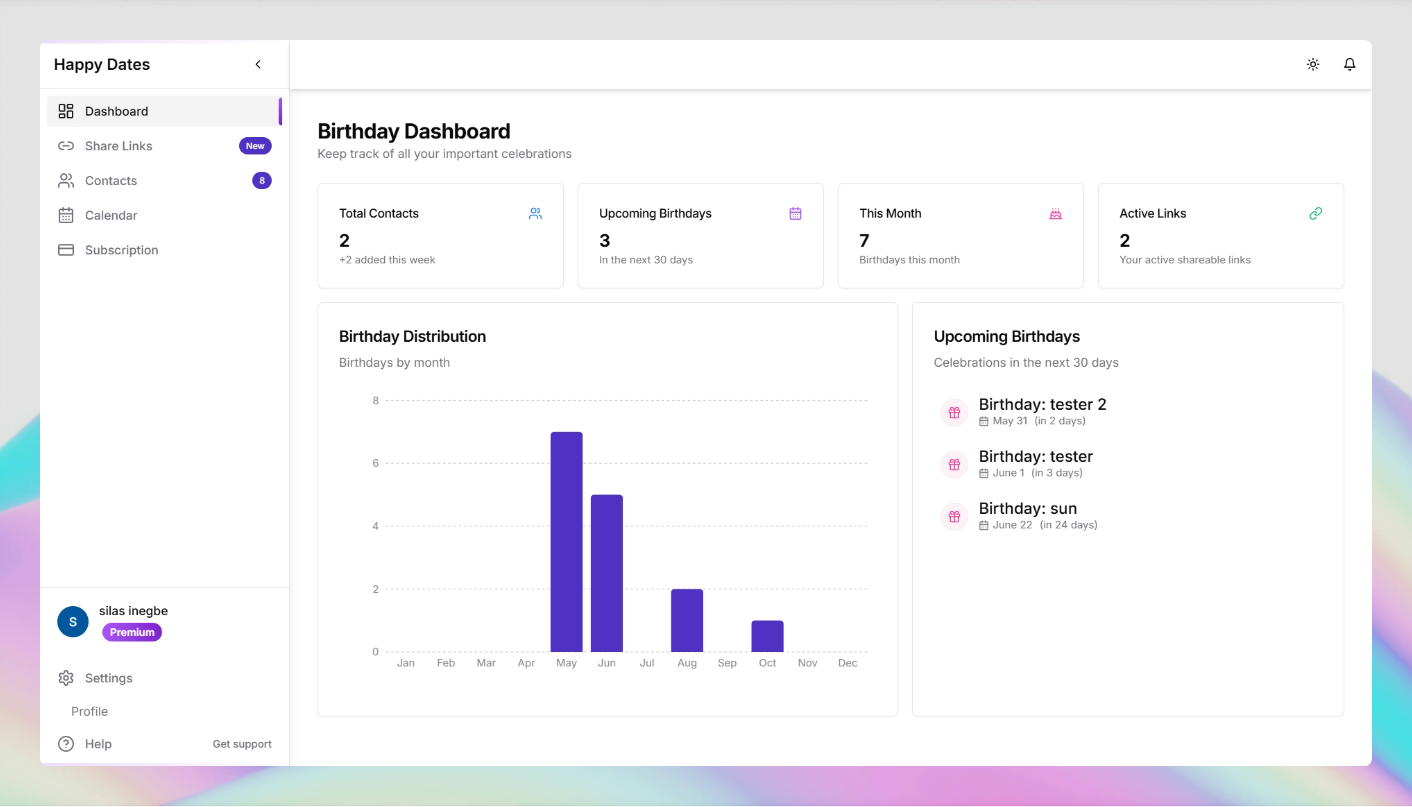The image size is (1412, 807).
Task: Click the silas inegbe user name
Action: (133, 611)
